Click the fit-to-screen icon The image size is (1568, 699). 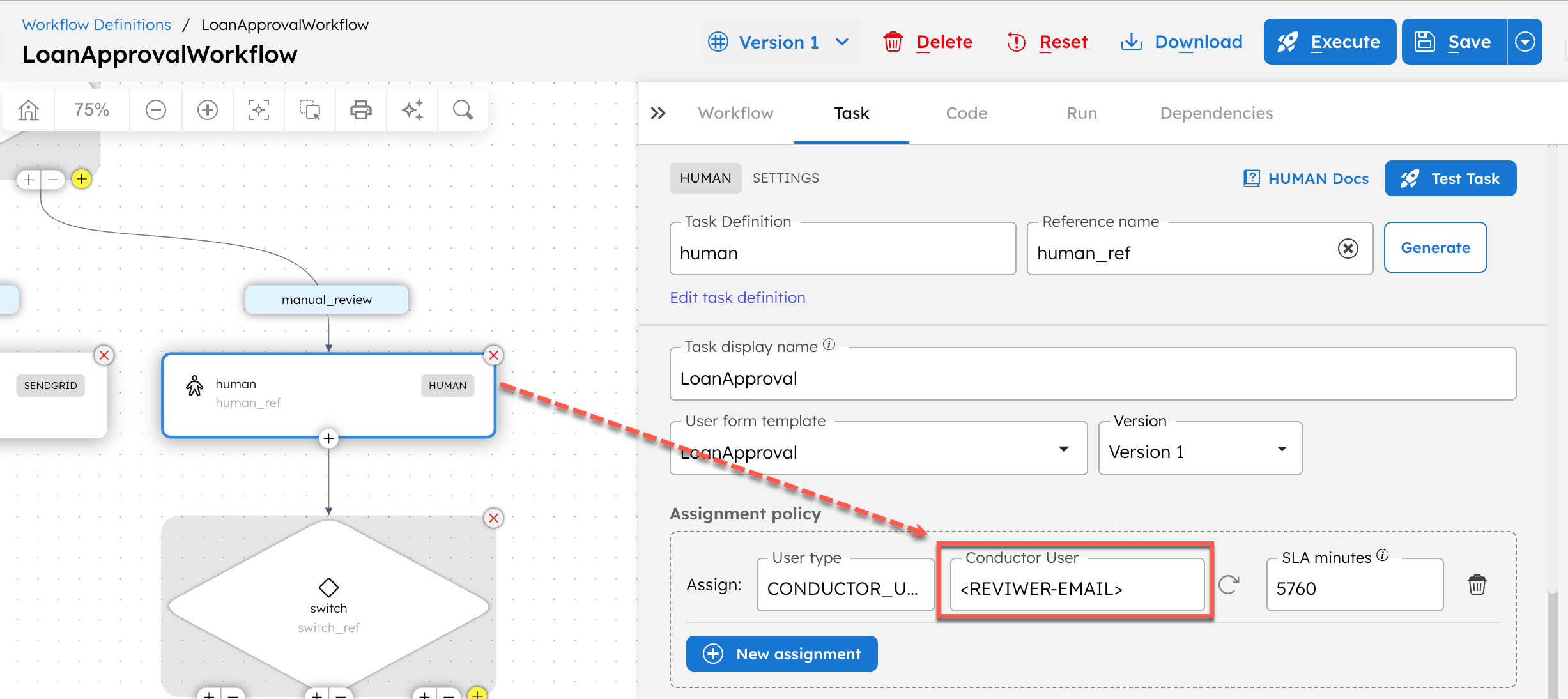pos(259,111)
